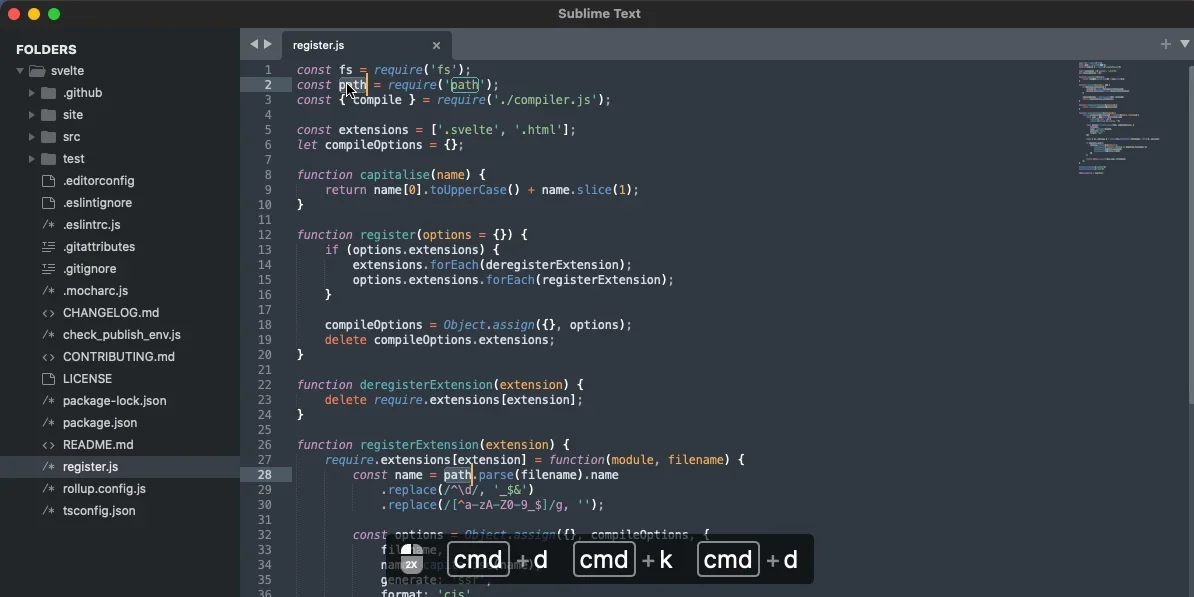
Task: Open the LICENSE file
Action: pos(88,379)
